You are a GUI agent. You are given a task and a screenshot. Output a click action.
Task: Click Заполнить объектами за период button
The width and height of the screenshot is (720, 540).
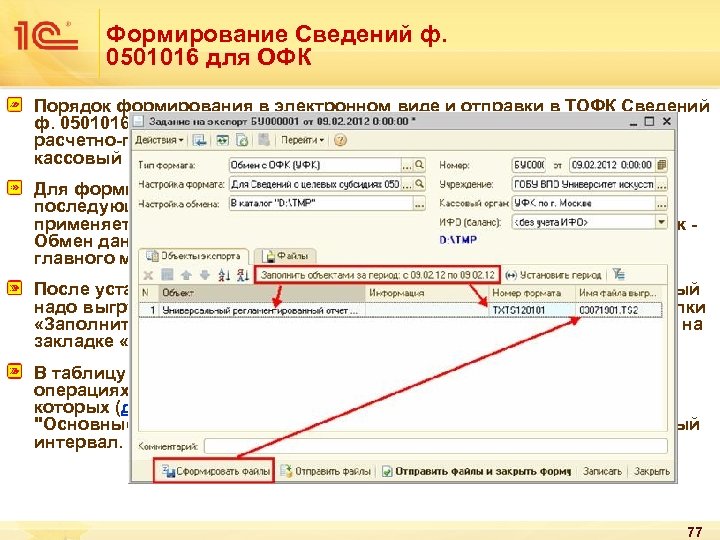point(377,276)
